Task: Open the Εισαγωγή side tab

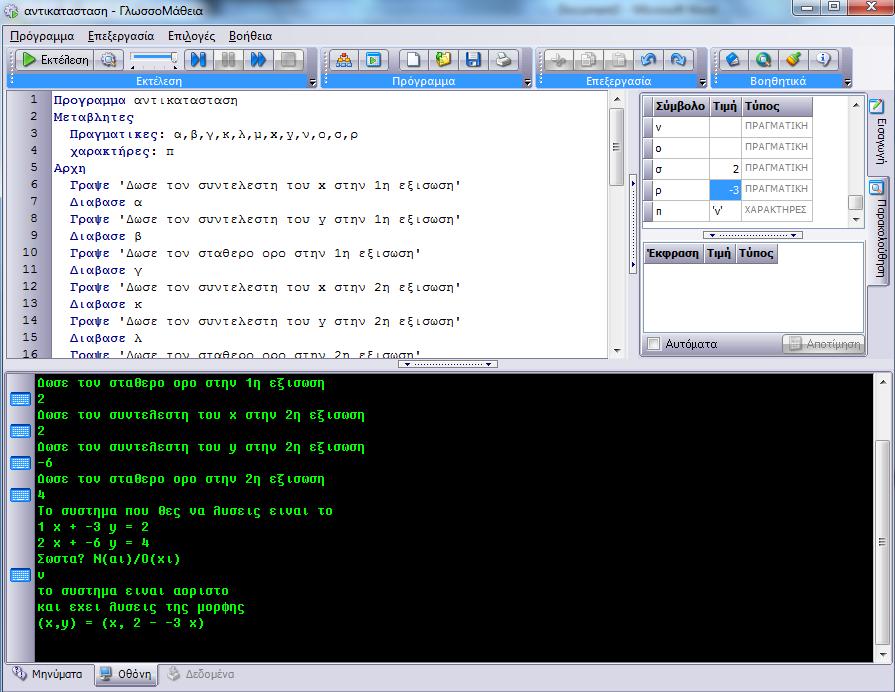Action: tap(879, 131)
